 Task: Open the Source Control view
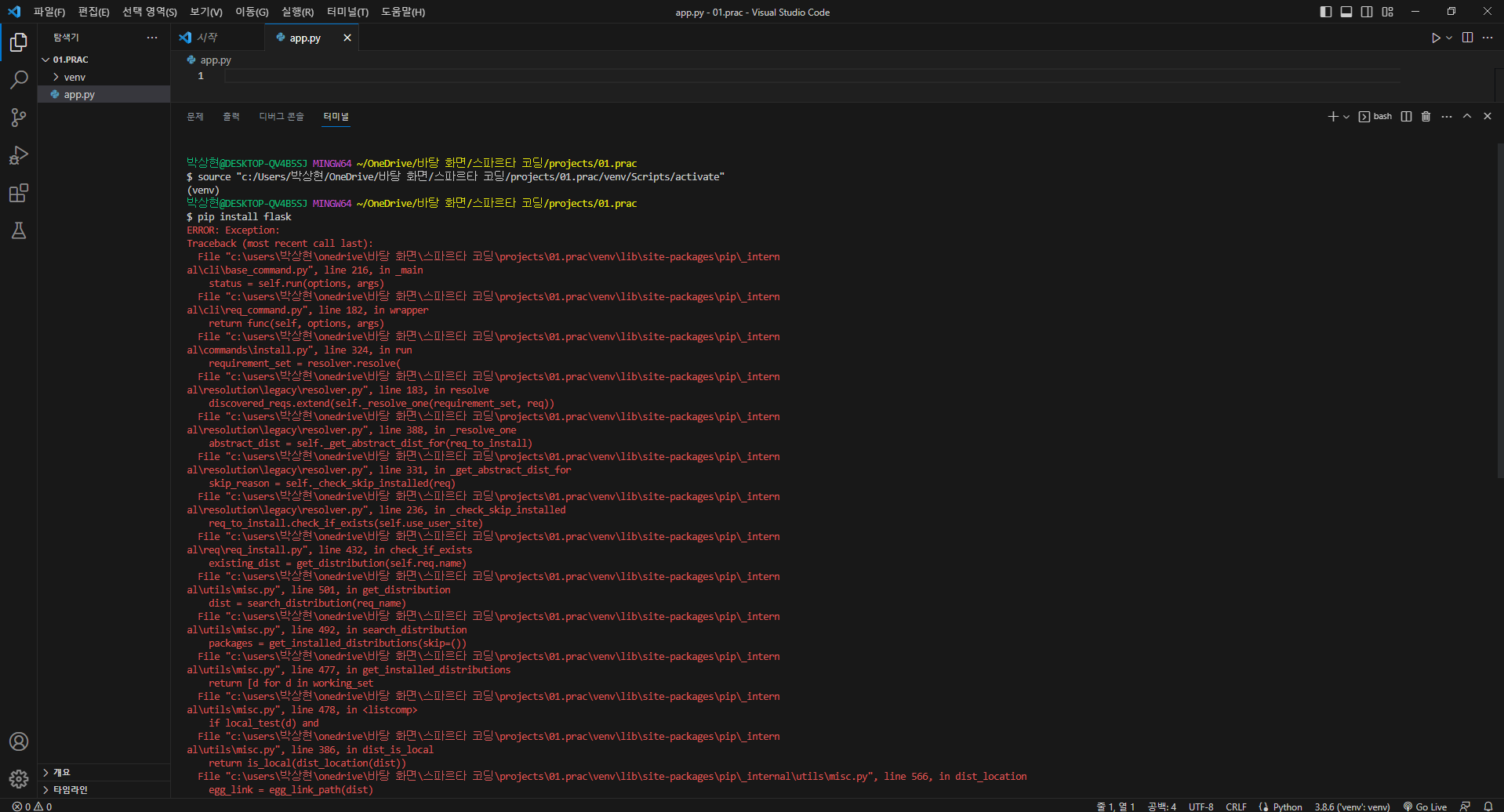click(19, 118)
